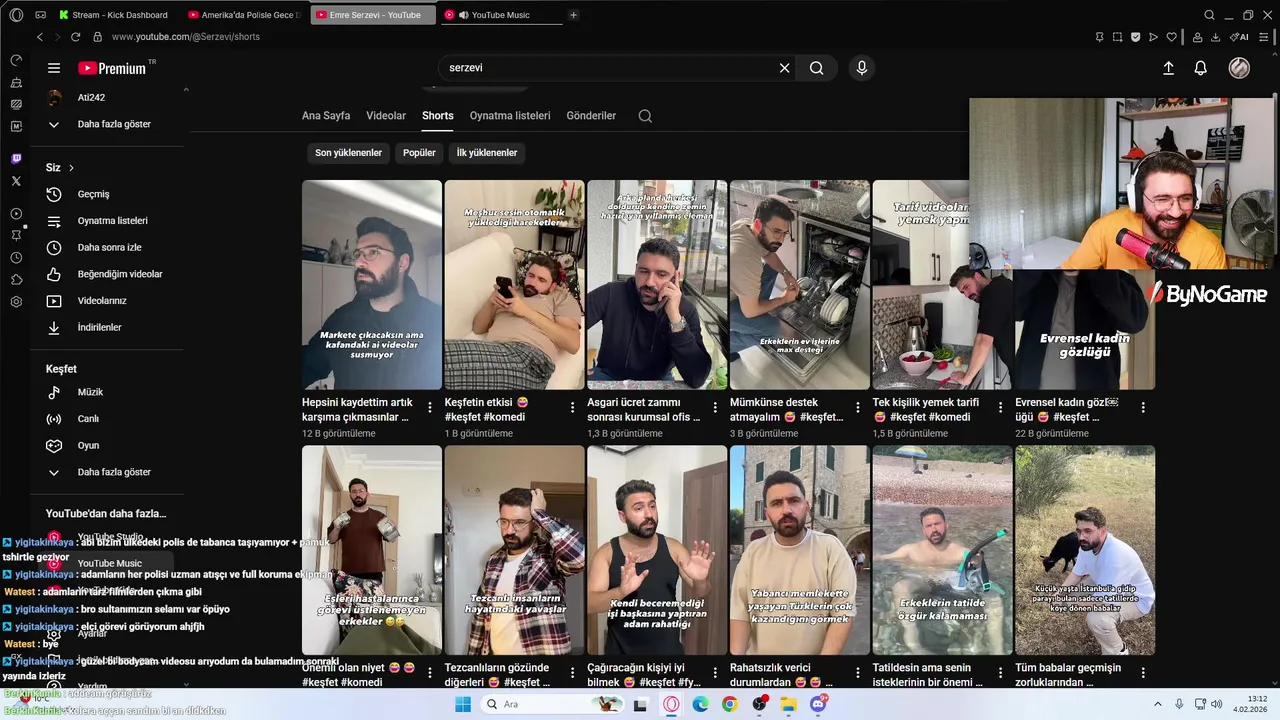Click the Windows taskbar search box

[x=552, y=704]
